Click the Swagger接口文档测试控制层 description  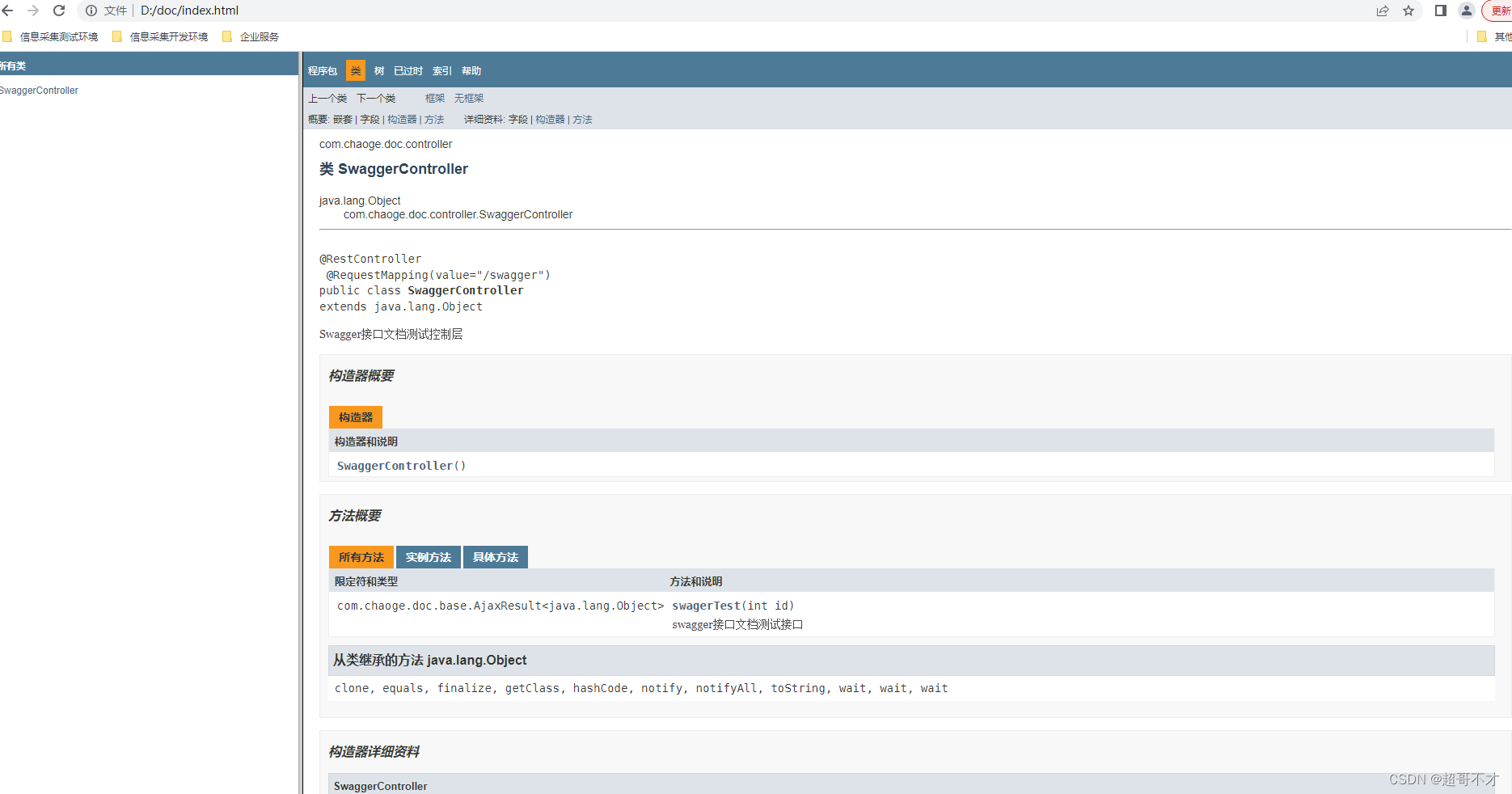click(x=391, y=334)
